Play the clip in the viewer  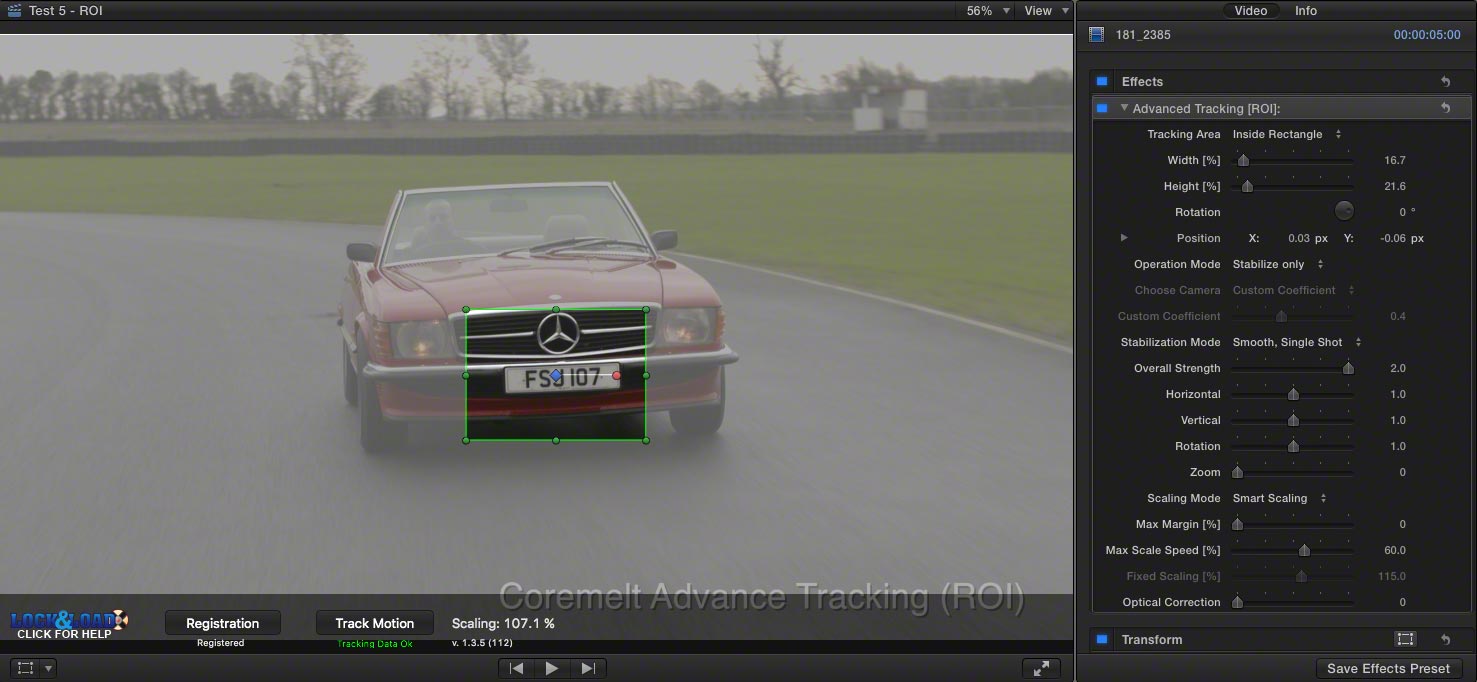click(x=552, y=669)
